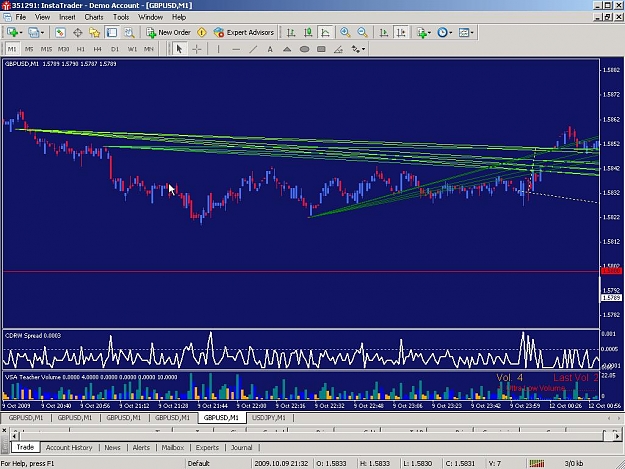
Task: Select the Vertical Line drawing tool
Action: pyautogui.click(x=218, y=49)
